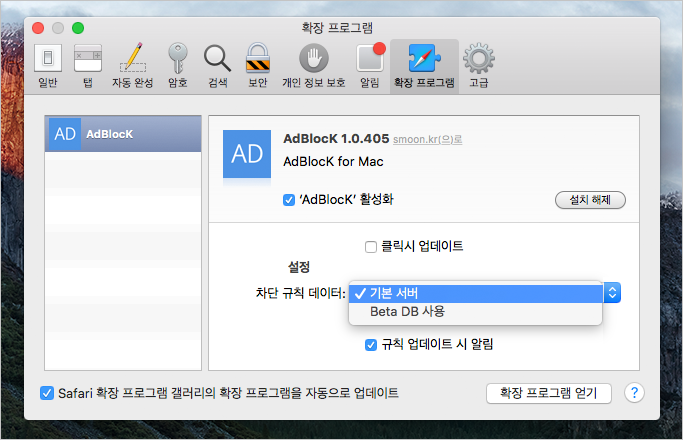
Task: Open the smoon.kr developer link
Action: [427, 139]
